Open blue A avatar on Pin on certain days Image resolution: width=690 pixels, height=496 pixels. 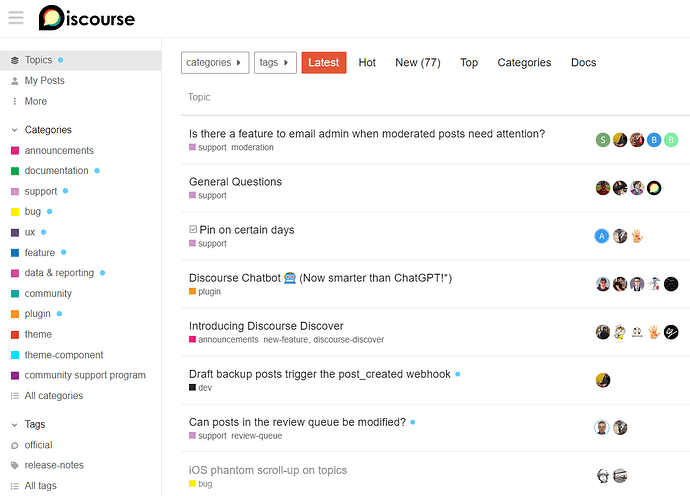602,236
